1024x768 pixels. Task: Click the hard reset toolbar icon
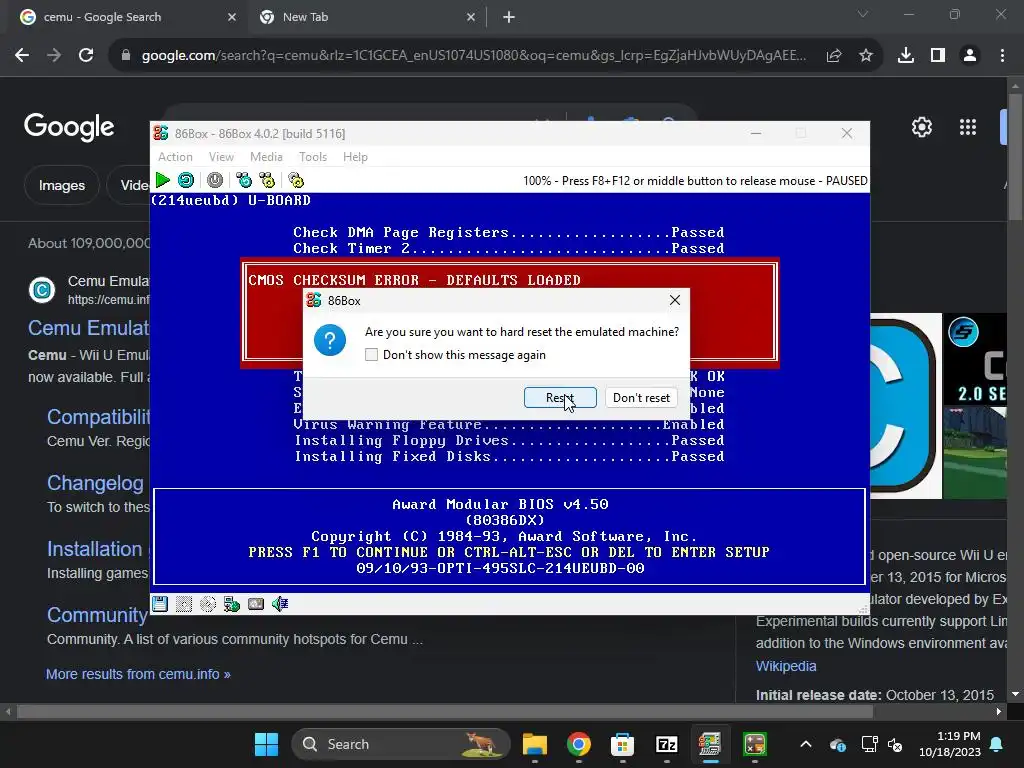click(186, 180)
